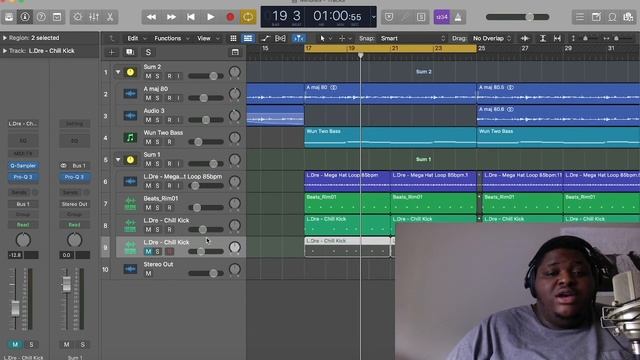Click the Rewind button
The image size is (640, 360).
point(151,17)
